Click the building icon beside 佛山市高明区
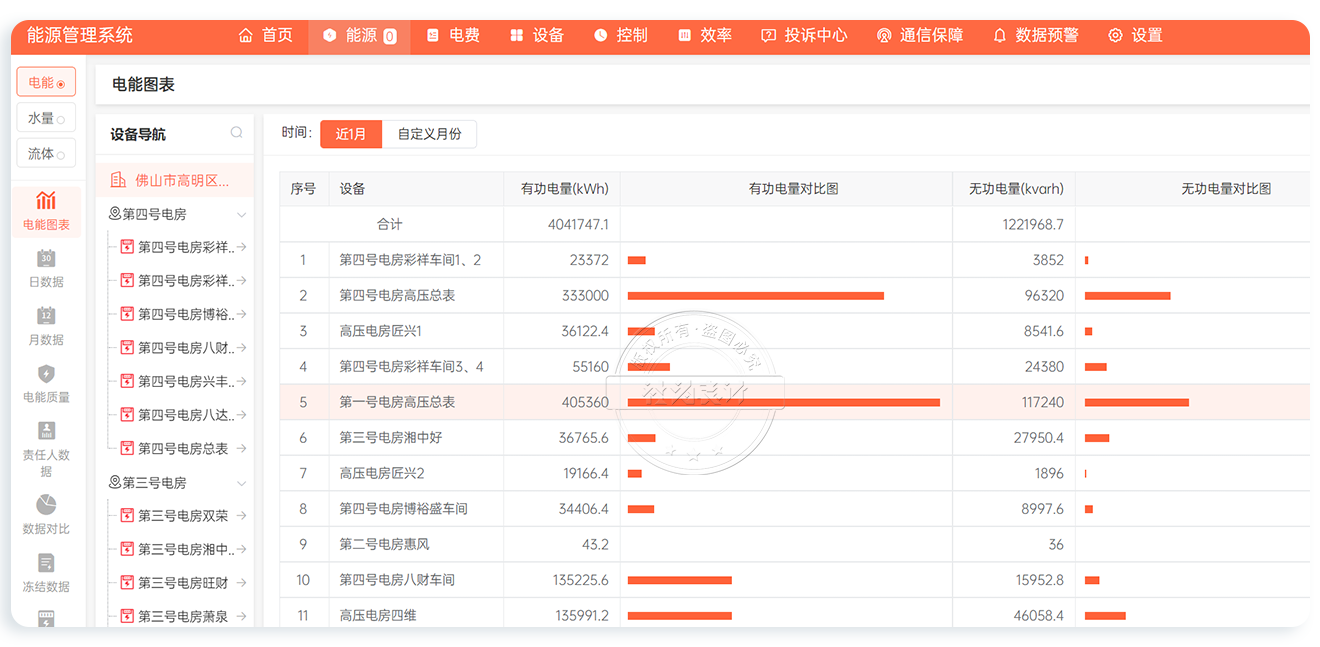Image resolution: width=1320 pixels, height=647 pixels. point(118,180)
